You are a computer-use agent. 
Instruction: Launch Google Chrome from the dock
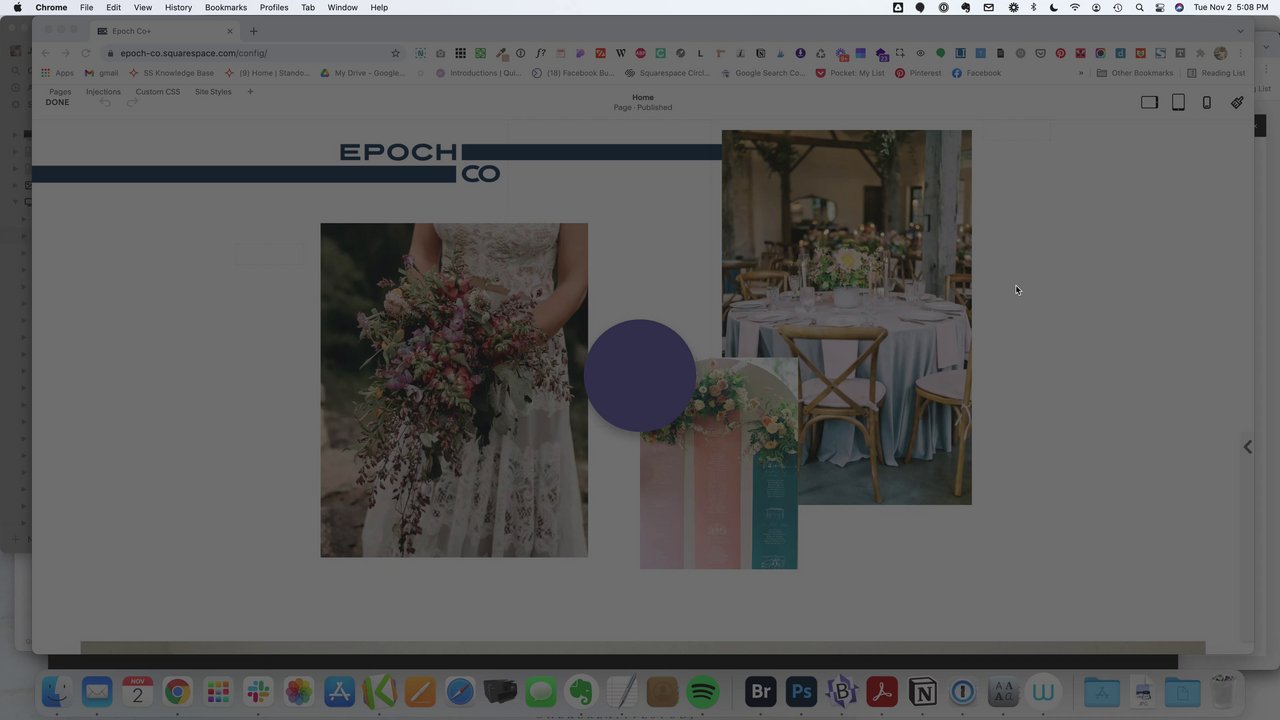pyautogui.click(x=178, y=692)
